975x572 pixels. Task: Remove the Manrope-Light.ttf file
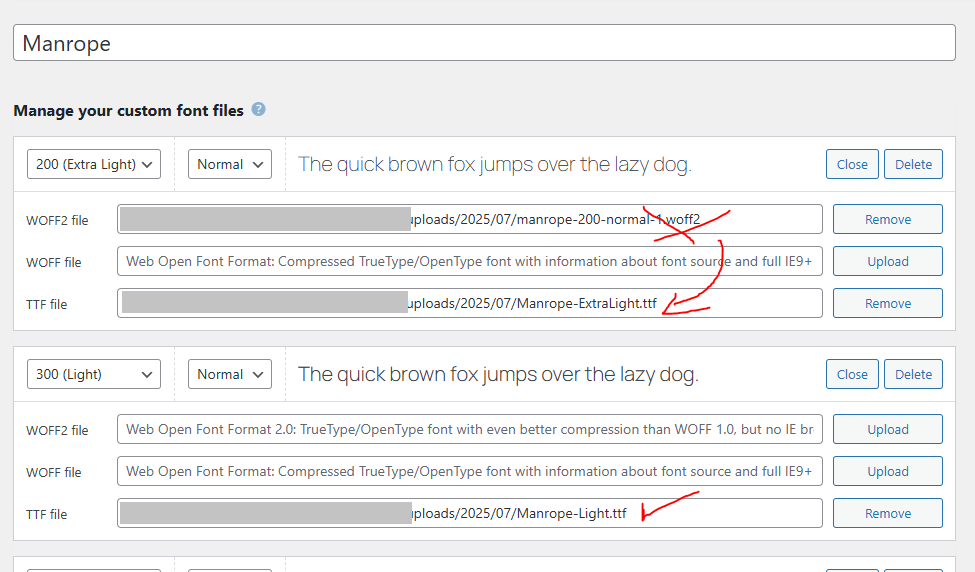[888, 514]
